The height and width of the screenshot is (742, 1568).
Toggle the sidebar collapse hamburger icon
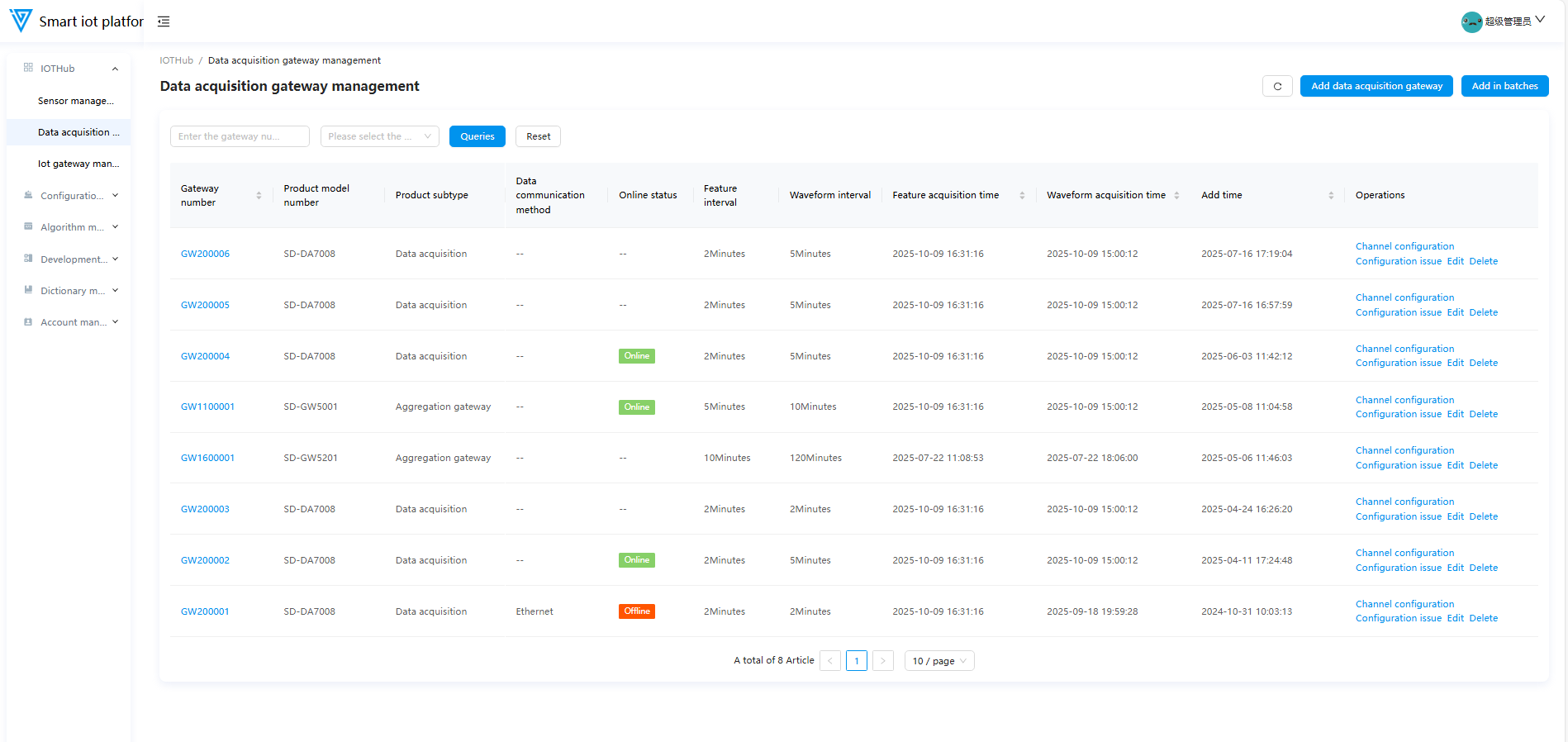(164, 21)
